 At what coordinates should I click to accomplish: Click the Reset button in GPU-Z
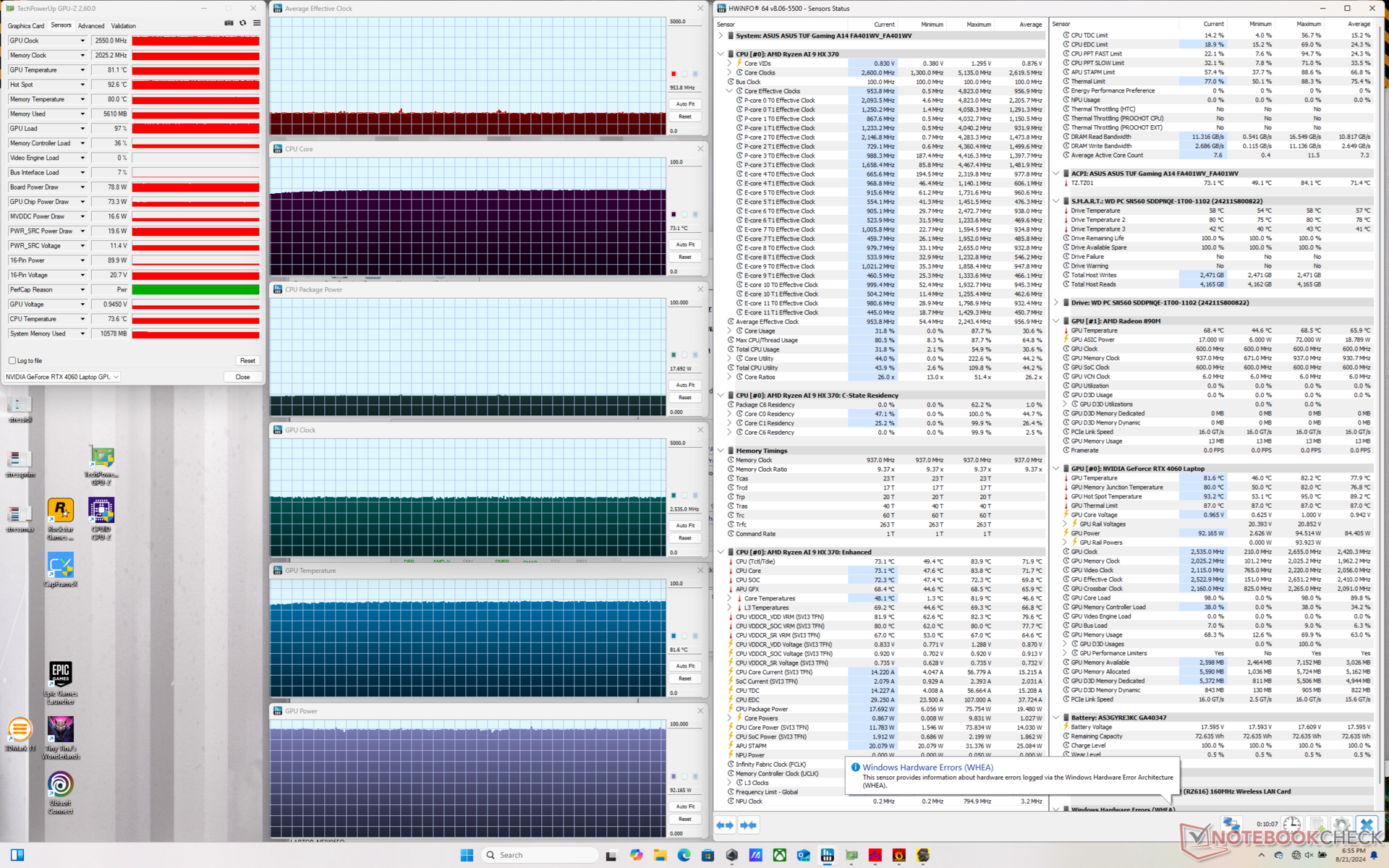pyautogui.click(x=247, y=360)
